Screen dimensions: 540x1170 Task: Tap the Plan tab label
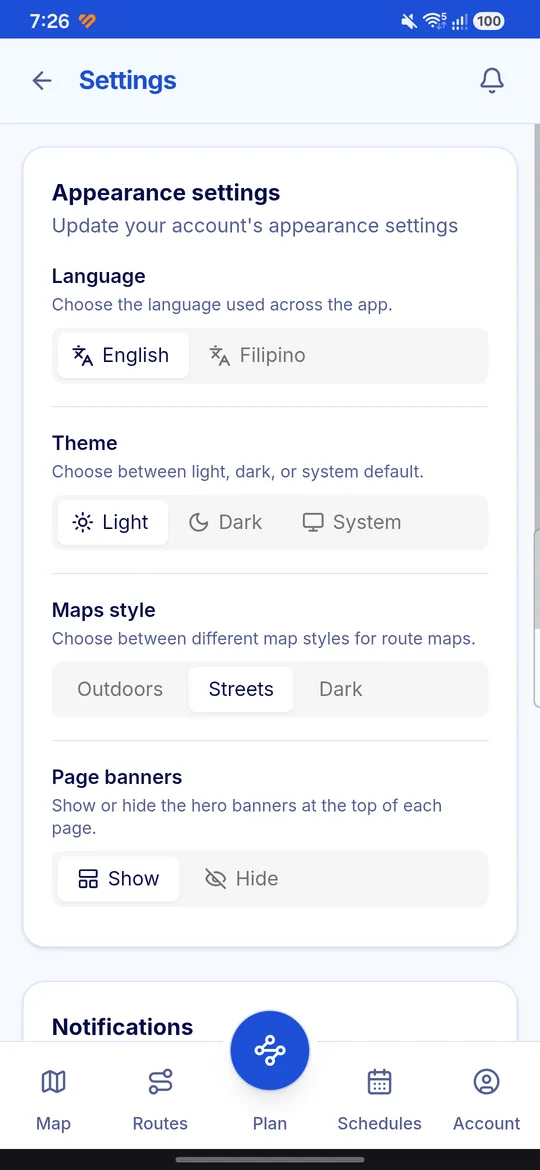[270, 1123]
